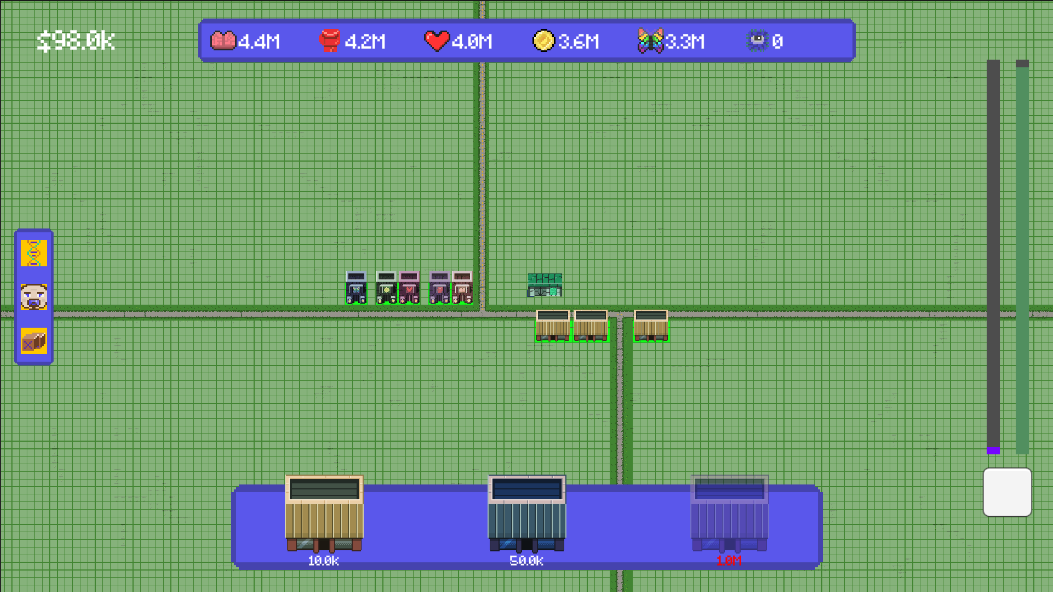Click the gray vertical progress bar
The width and height of the screenshot is (1053, 592).
[x=993, y=256]
